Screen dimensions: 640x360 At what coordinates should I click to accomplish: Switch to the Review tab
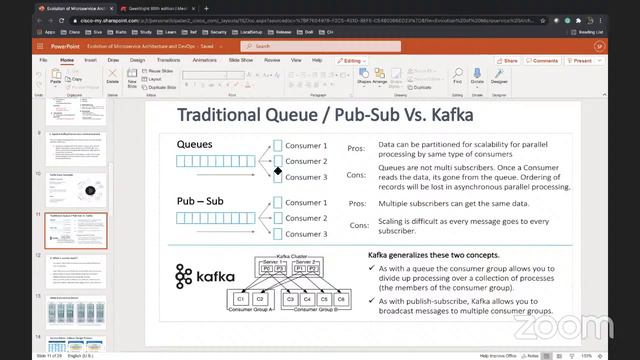pos(272,60)
